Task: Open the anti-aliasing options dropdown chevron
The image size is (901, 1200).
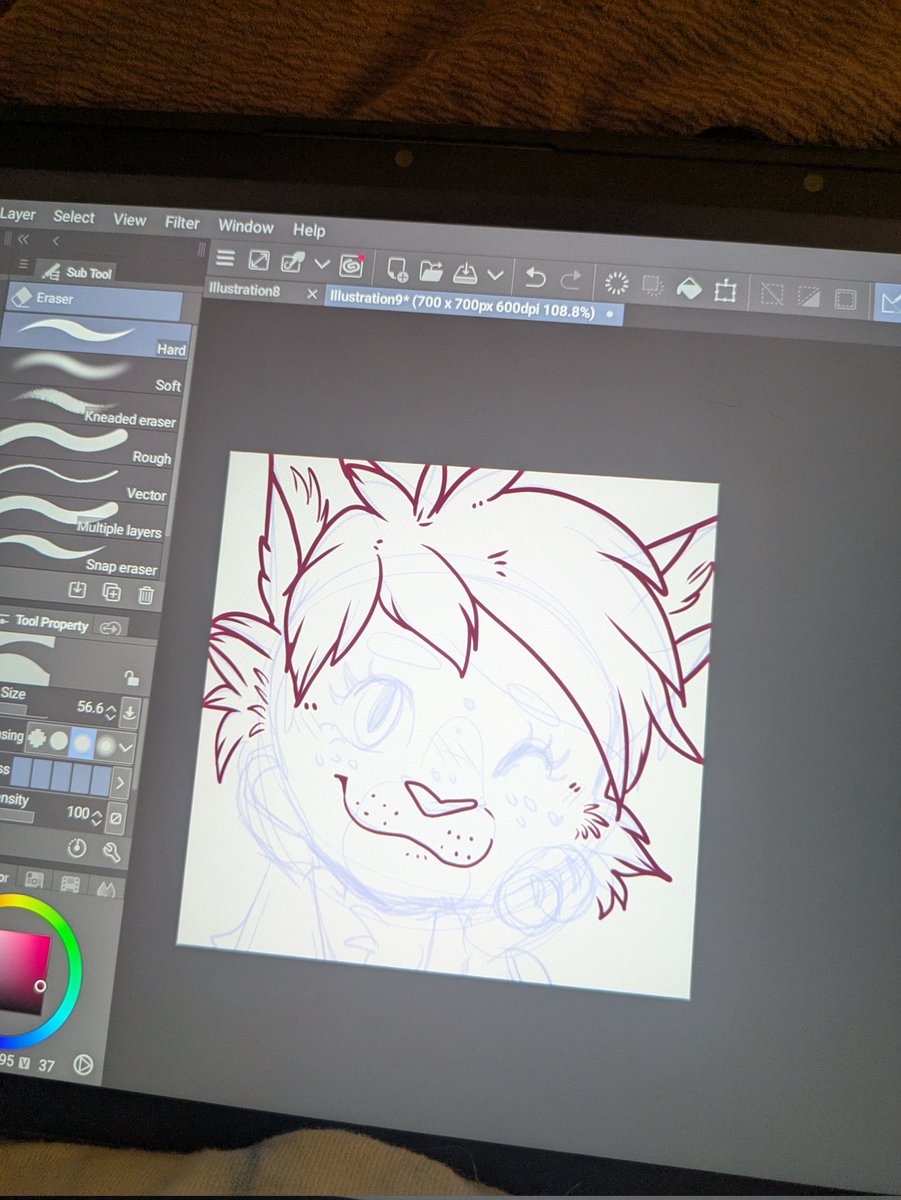Action: click(x=126, y=748)
